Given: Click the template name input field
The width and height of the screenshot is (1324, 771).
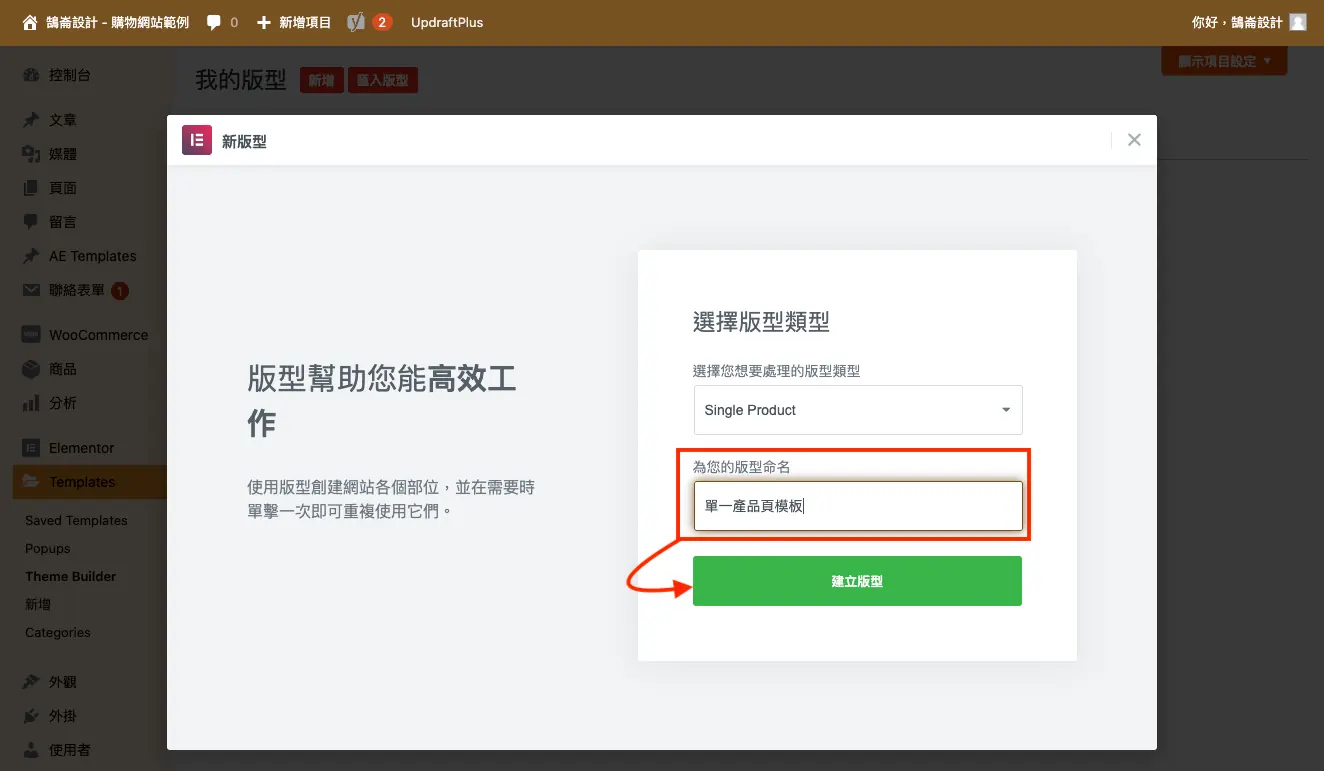Looking at the screenshot, I should coord(858,506).
